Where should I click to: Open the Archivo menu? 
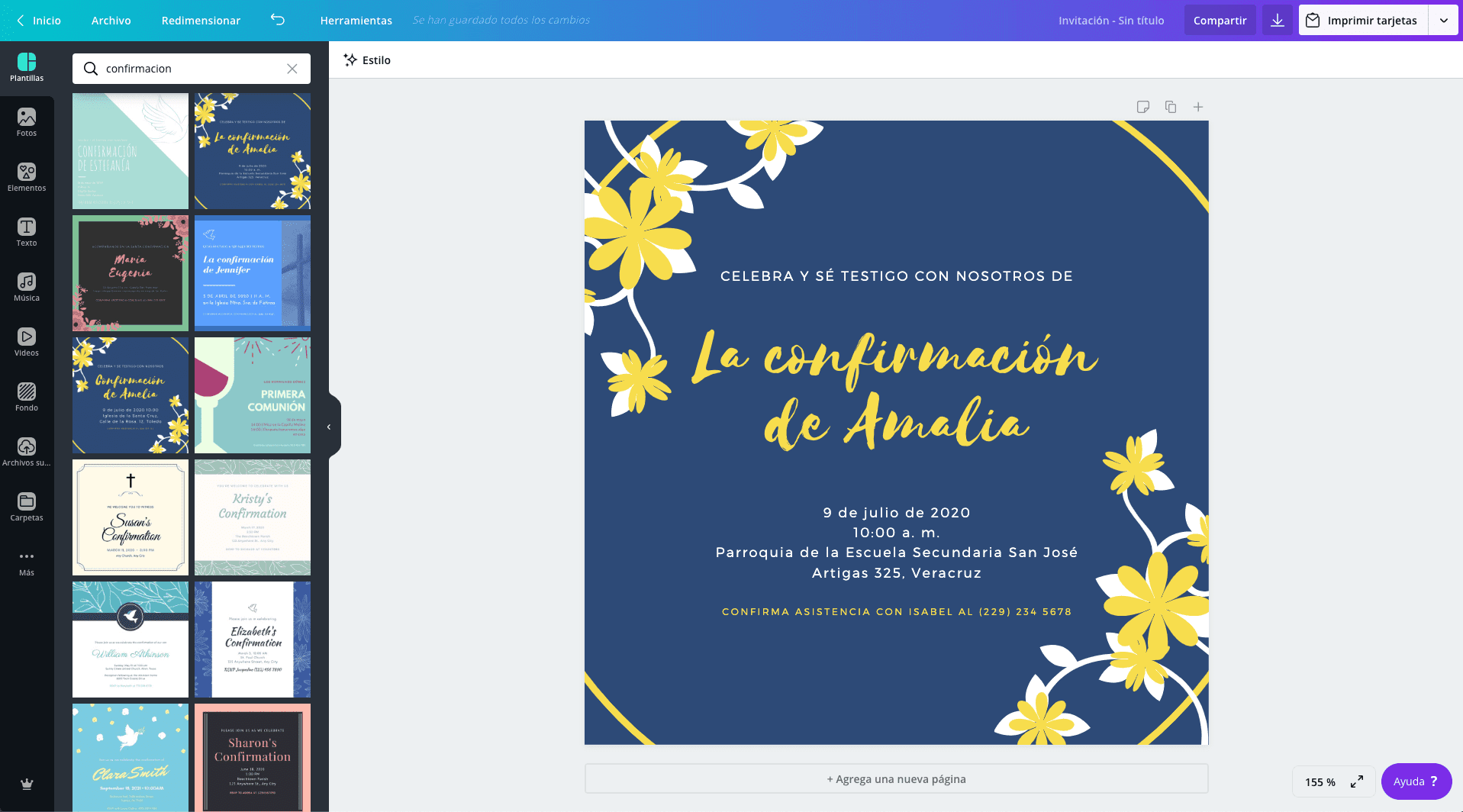click(111, 21)
